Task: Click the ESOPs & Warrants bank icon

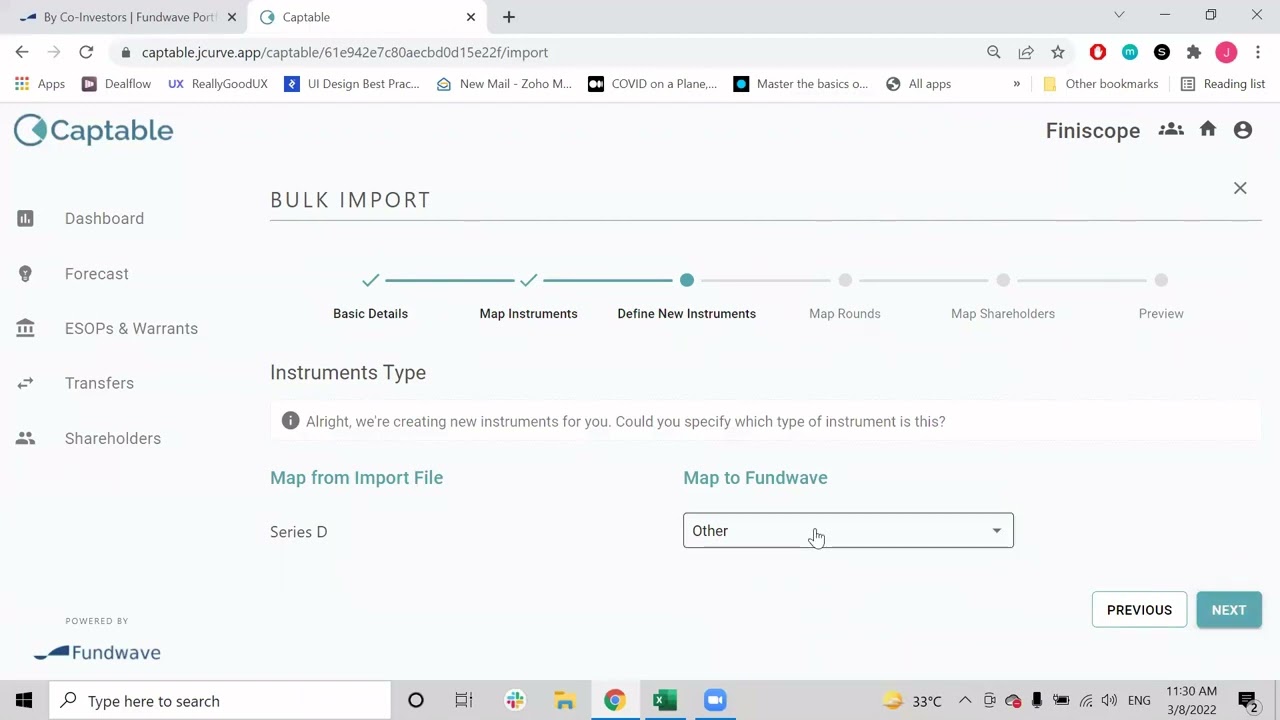Action: 25,328
